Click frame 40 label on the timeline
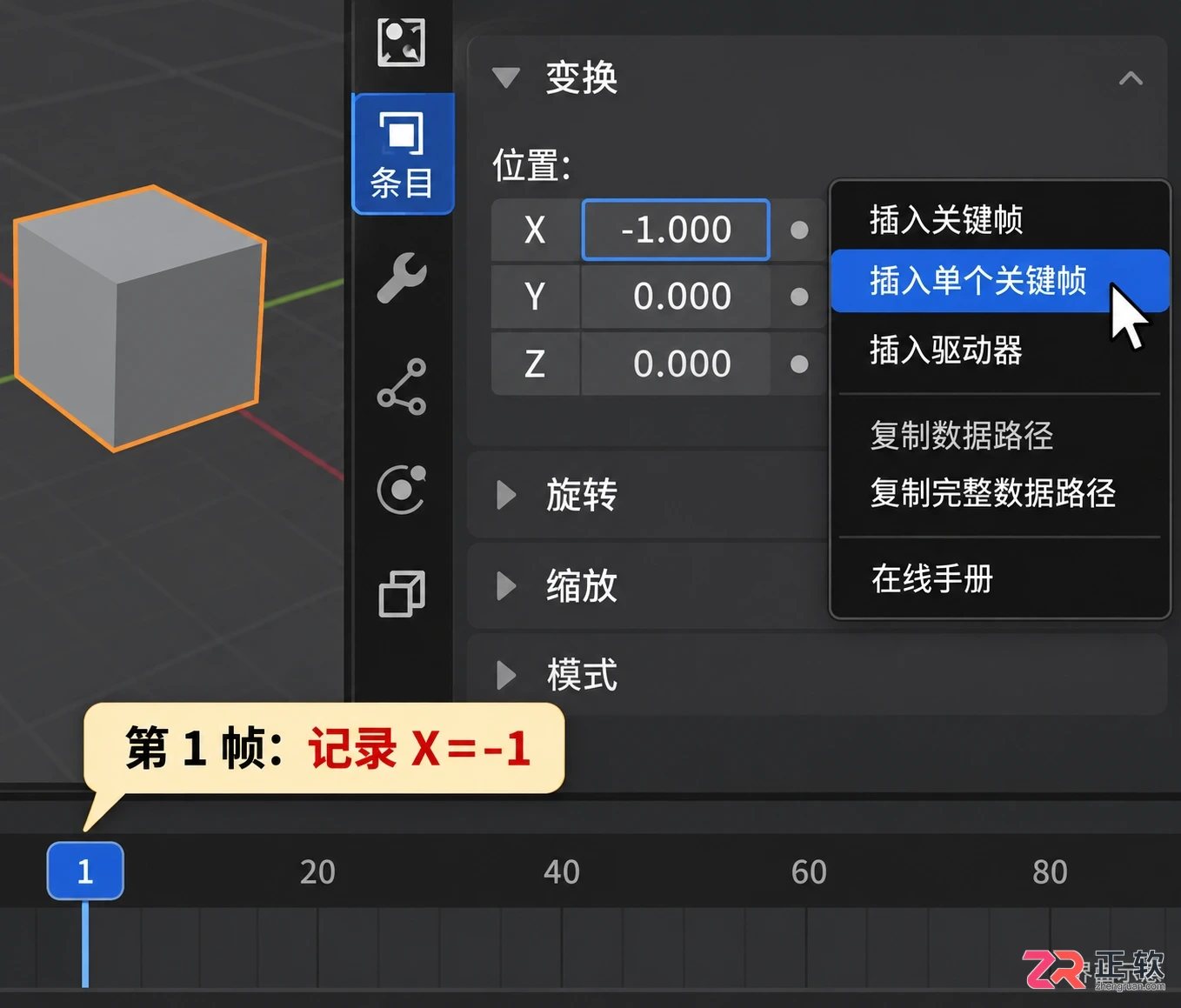The image size is (1181, 1008). [x=562, y=871]
